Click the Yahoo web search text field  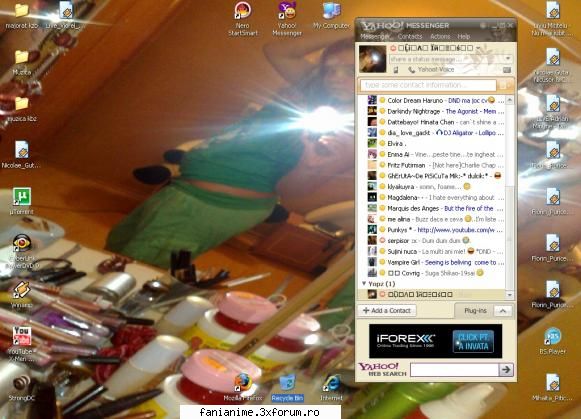click(454, 369)
